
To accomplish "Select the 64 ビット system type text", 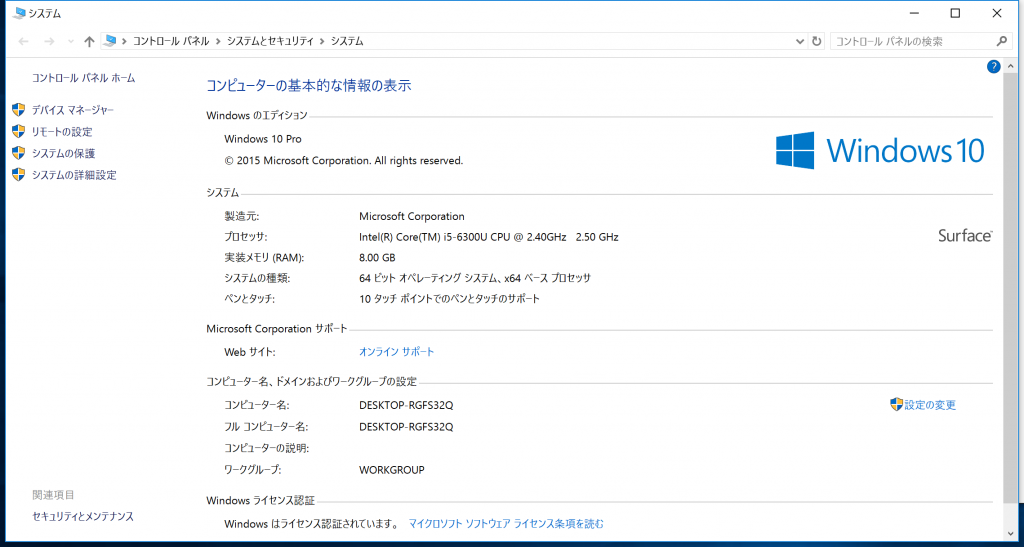I will 475,278.
